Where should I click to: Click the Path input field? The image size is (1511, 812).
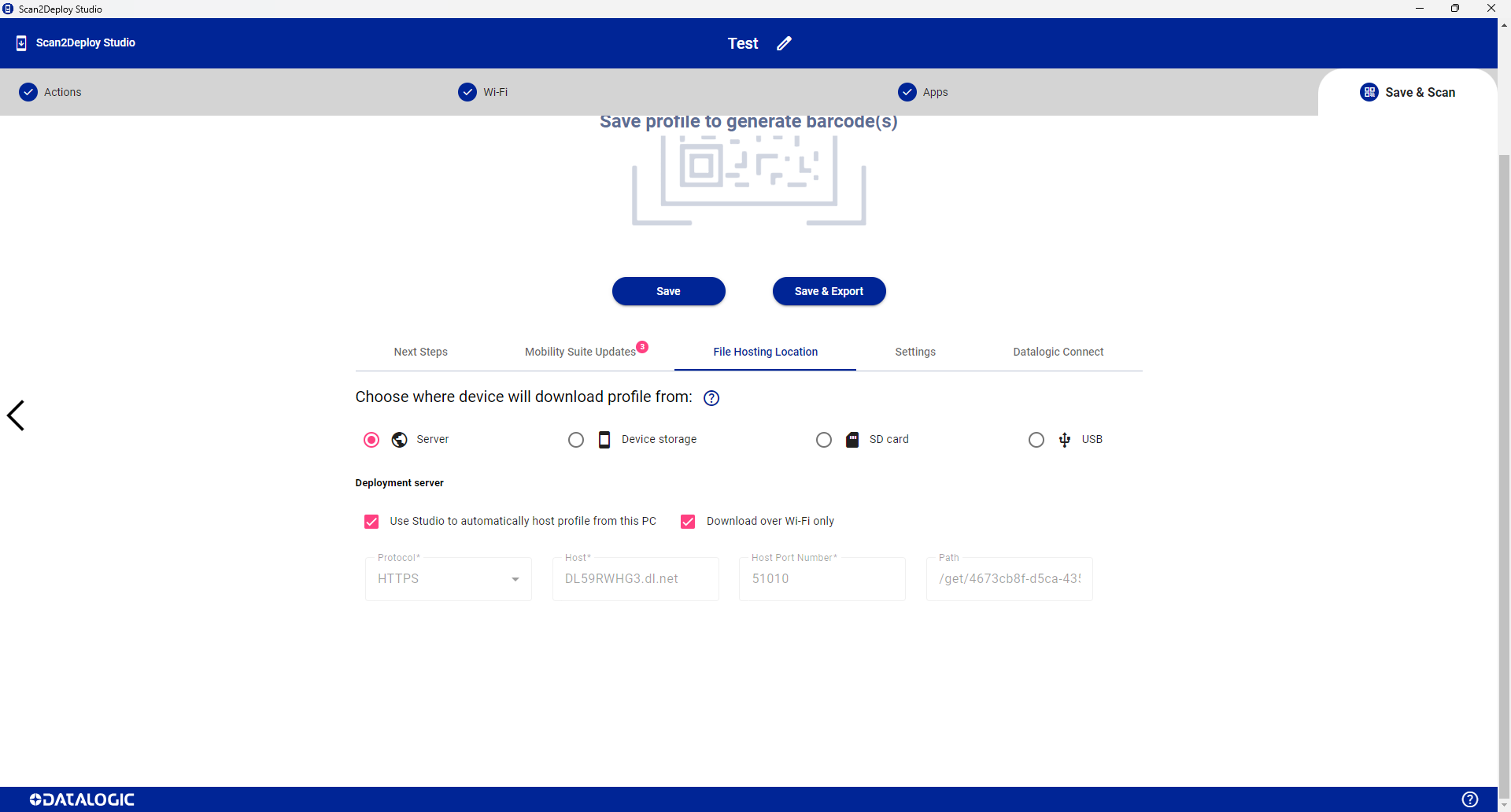click(x=1010, y=579)
